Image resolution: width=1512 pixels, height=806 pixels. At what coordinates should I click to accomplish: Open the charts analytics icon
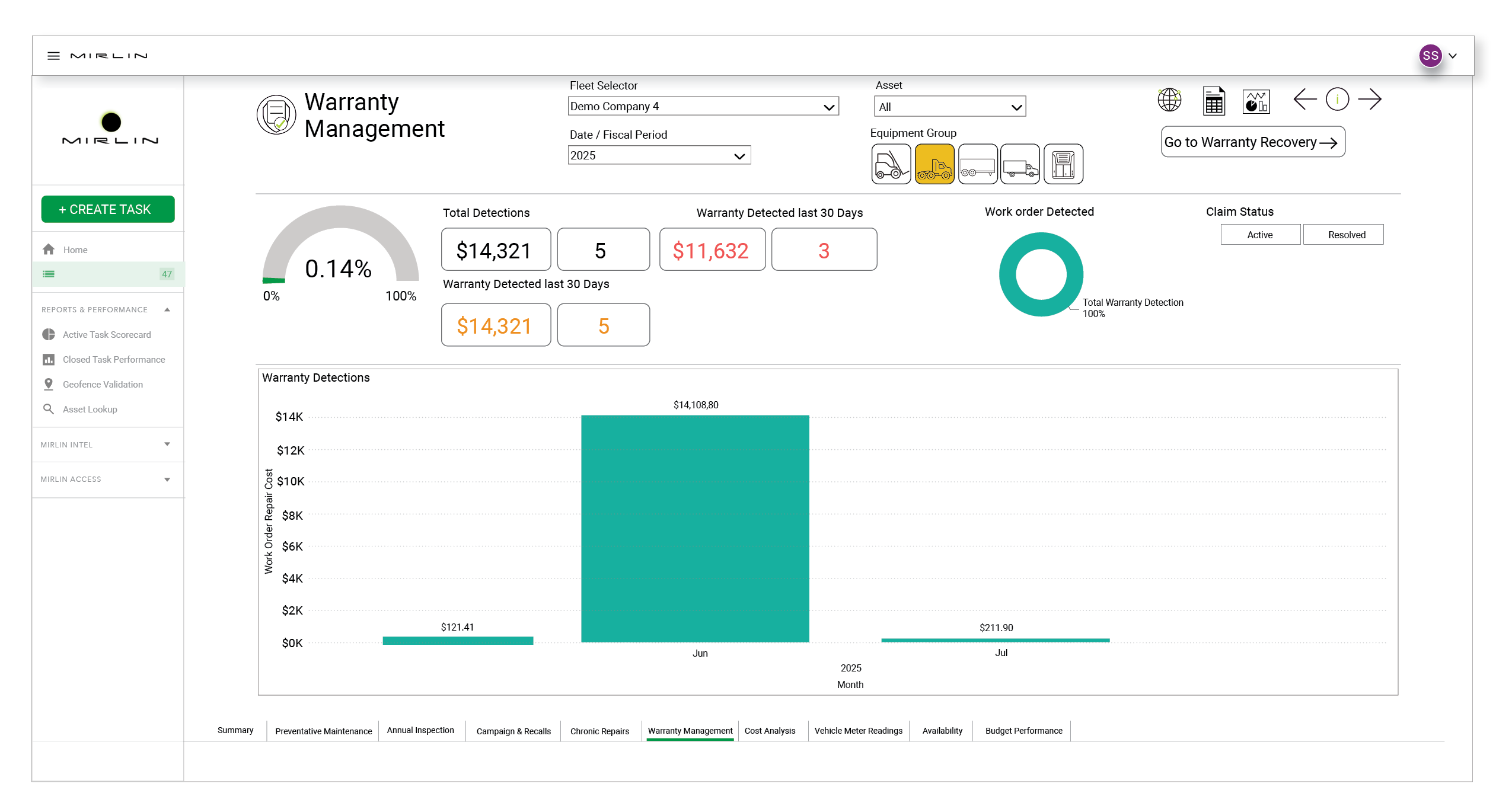point(1256,101)
